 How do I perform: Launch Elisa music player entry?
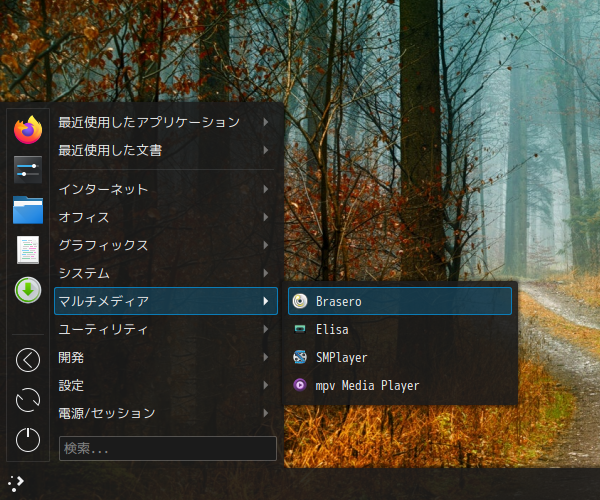pos(399,329)
